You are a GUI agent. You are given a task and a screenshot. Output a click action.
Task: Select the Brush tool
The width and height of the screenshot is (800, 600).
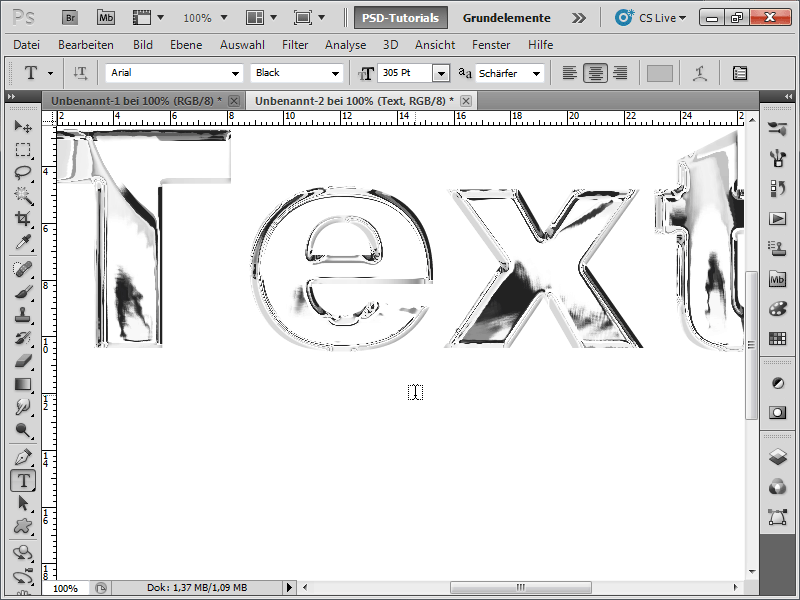tap(23, 292)
